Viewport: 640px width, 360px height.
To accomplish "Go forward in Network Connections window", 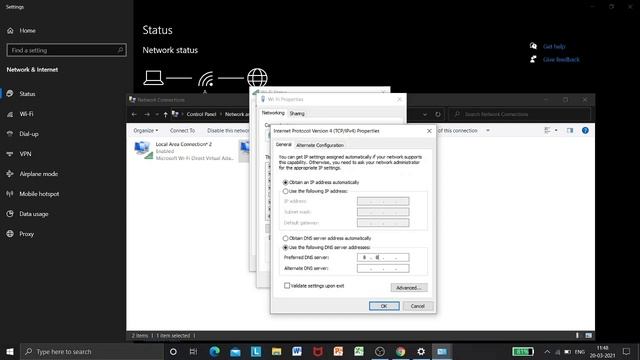I will (147, 115).
